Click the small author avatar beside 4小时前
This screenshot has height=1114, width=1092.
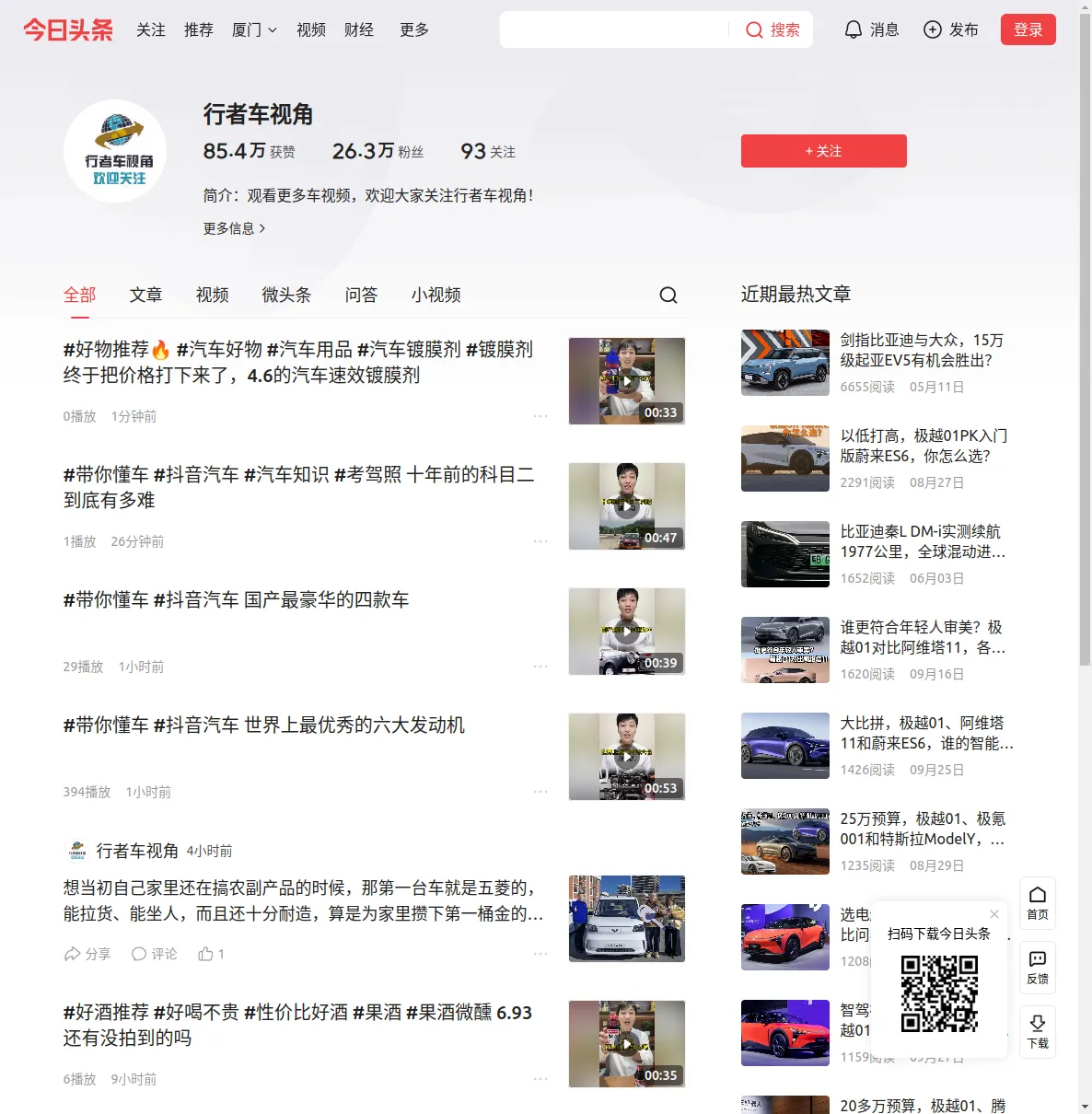[77, 851]
